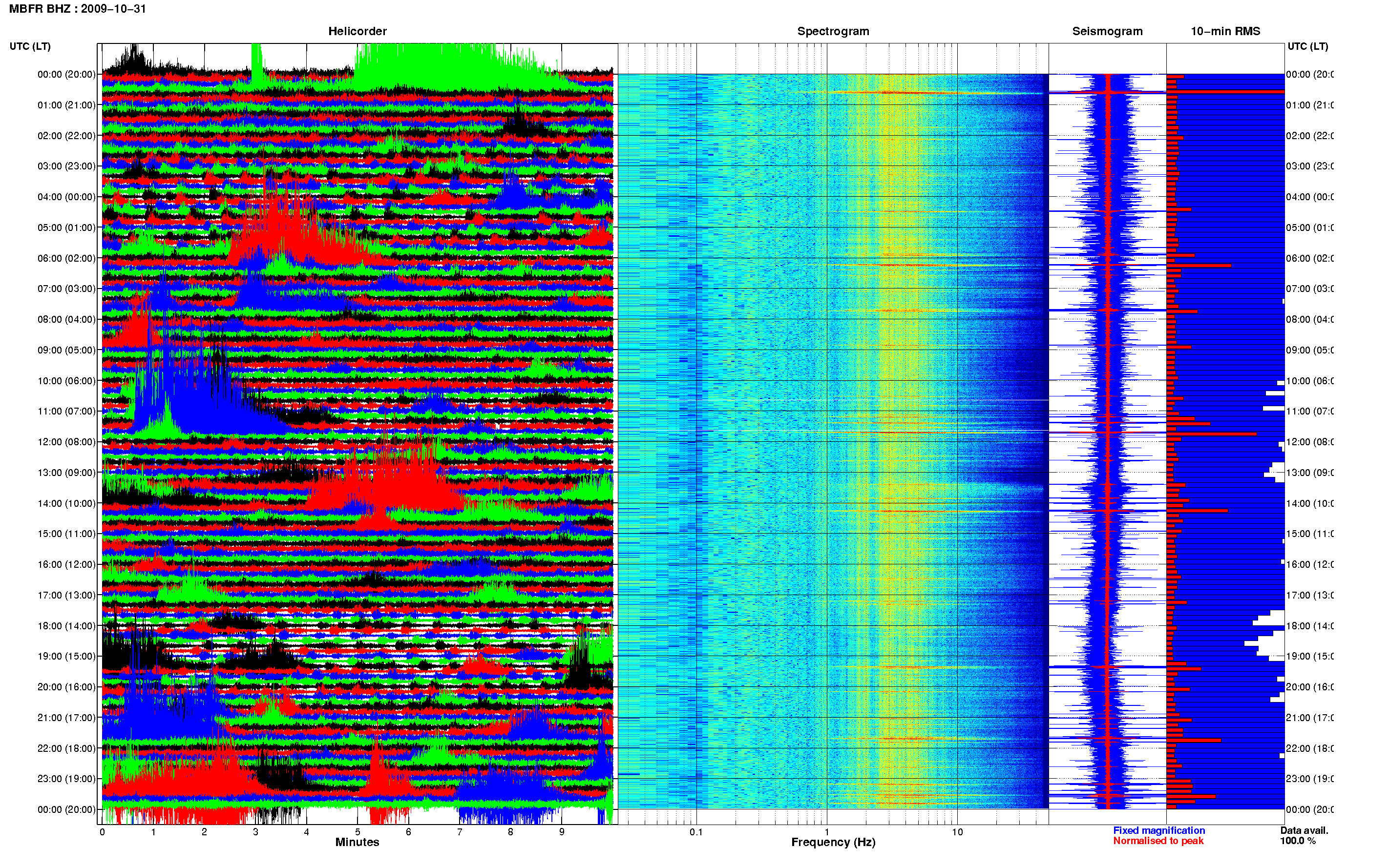Click the full '05:00 (01:00)' Helicorder time label
Screen dimensions: 1389x868
(66, 228)
